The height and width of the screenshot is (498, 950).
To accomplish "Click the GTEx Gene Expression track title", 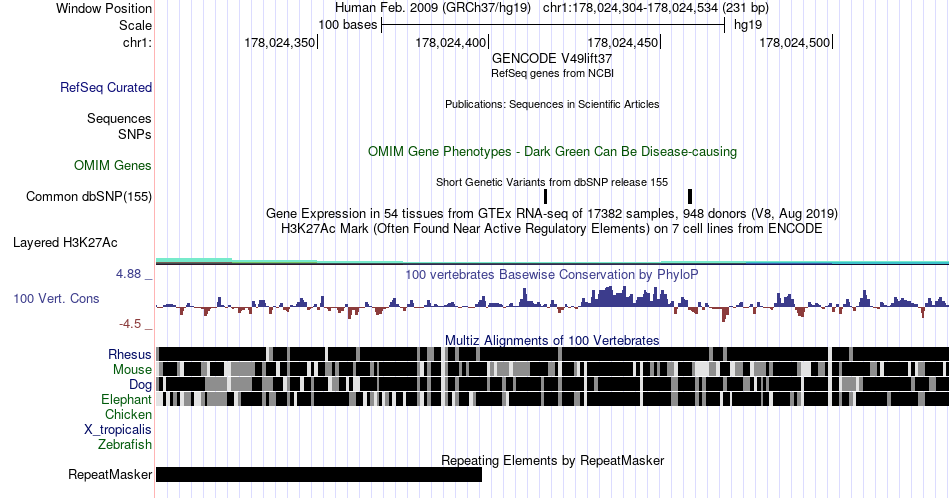I will (552, 214).
